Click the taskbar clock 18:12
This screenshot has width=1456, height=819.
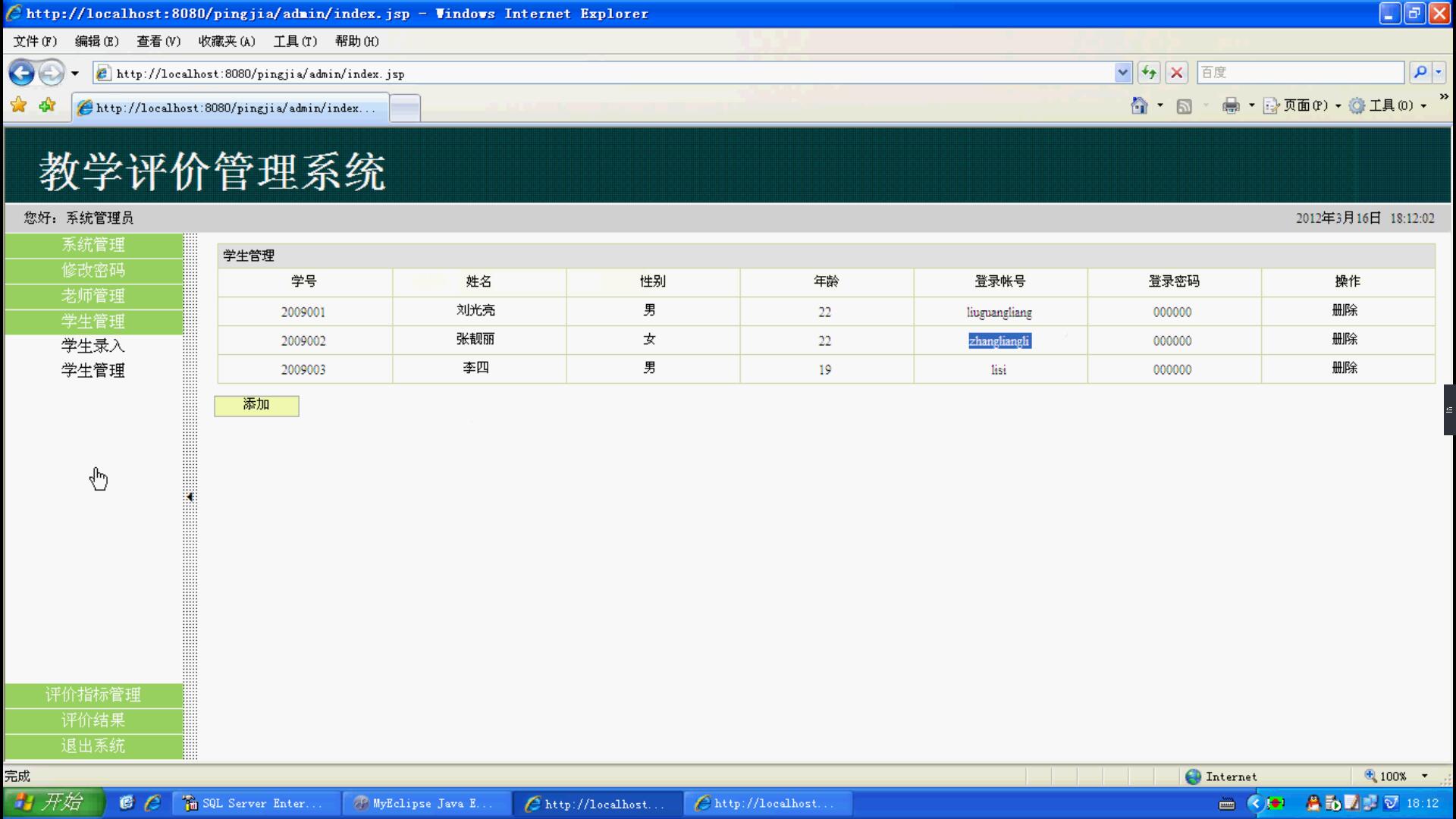coord(1423,803)
